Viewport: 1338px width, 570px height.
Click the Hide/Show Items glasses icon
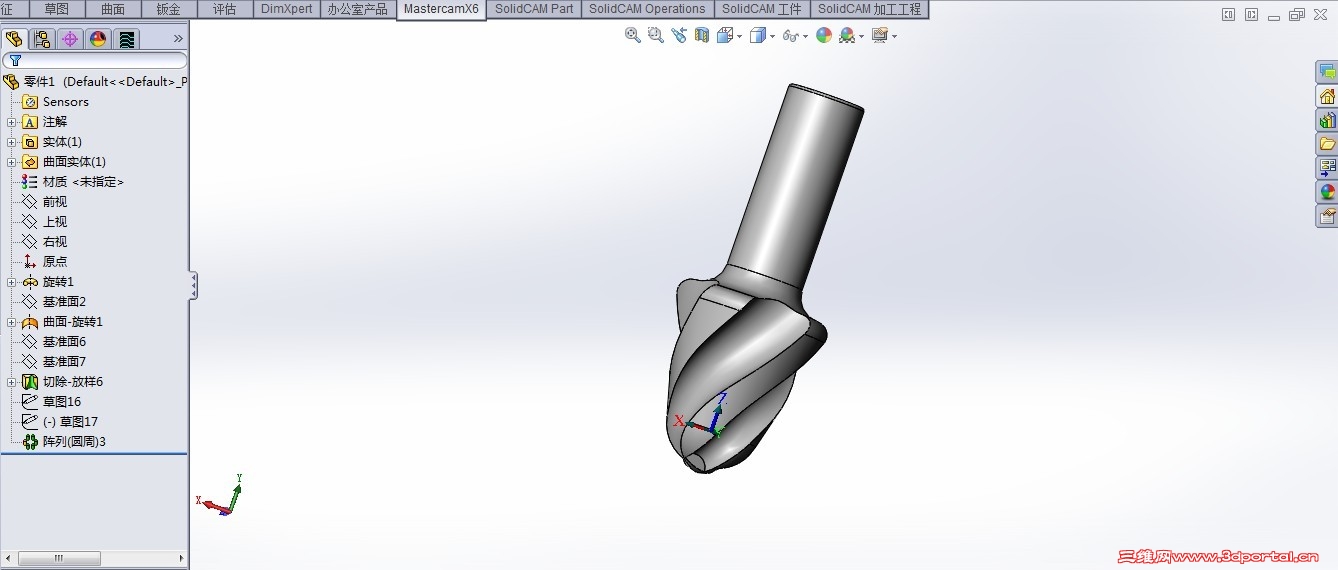point(790,35)
